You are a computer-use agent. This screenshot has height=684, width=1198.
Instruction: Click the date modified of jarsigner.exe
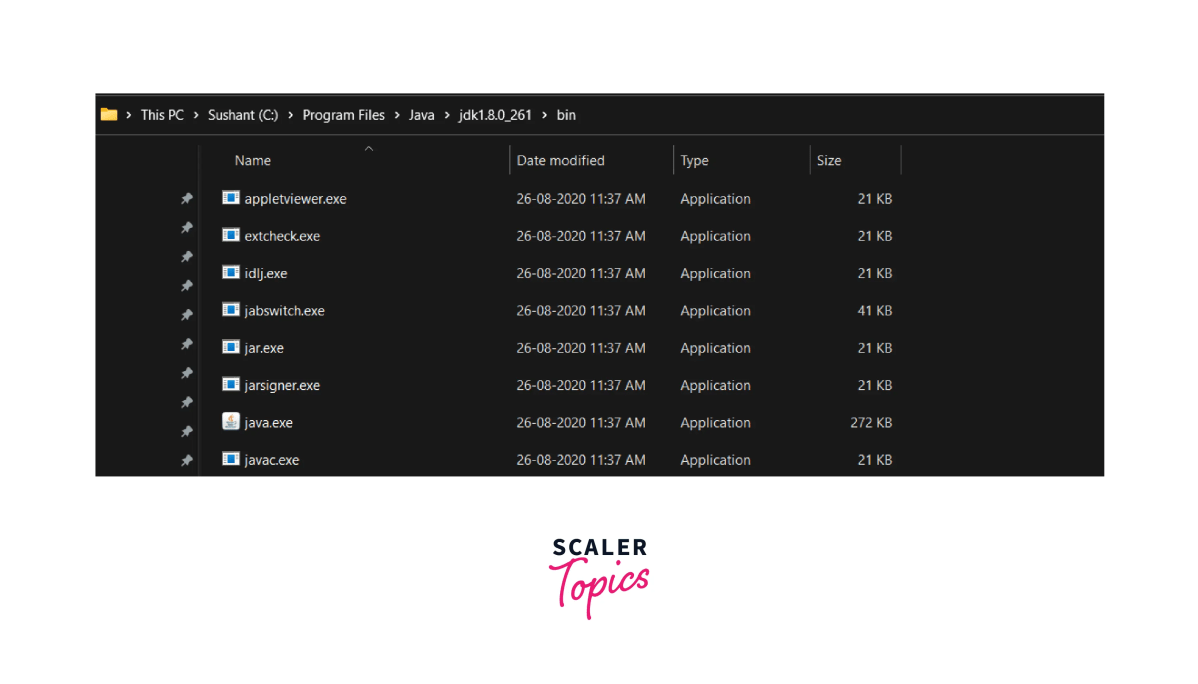[581, 385]
